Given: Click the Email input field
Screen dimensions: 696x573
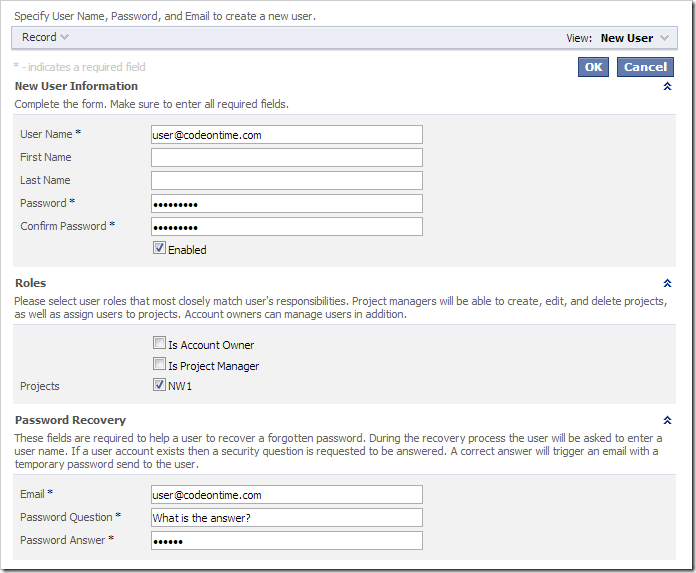Looking at the screenshot, I should (286, 495).
